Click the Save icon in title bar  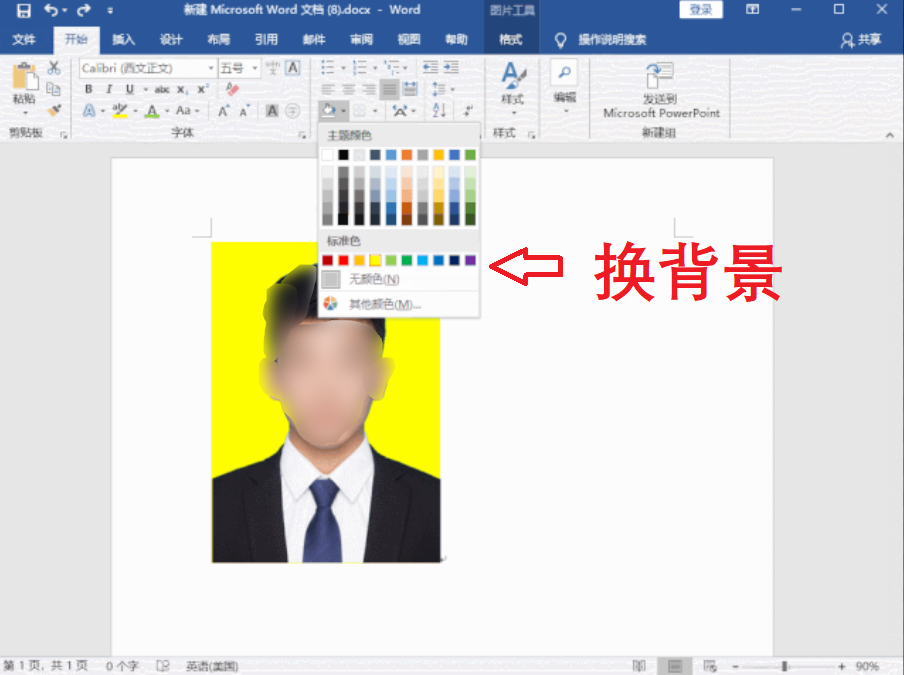click(x=23, y=10)
